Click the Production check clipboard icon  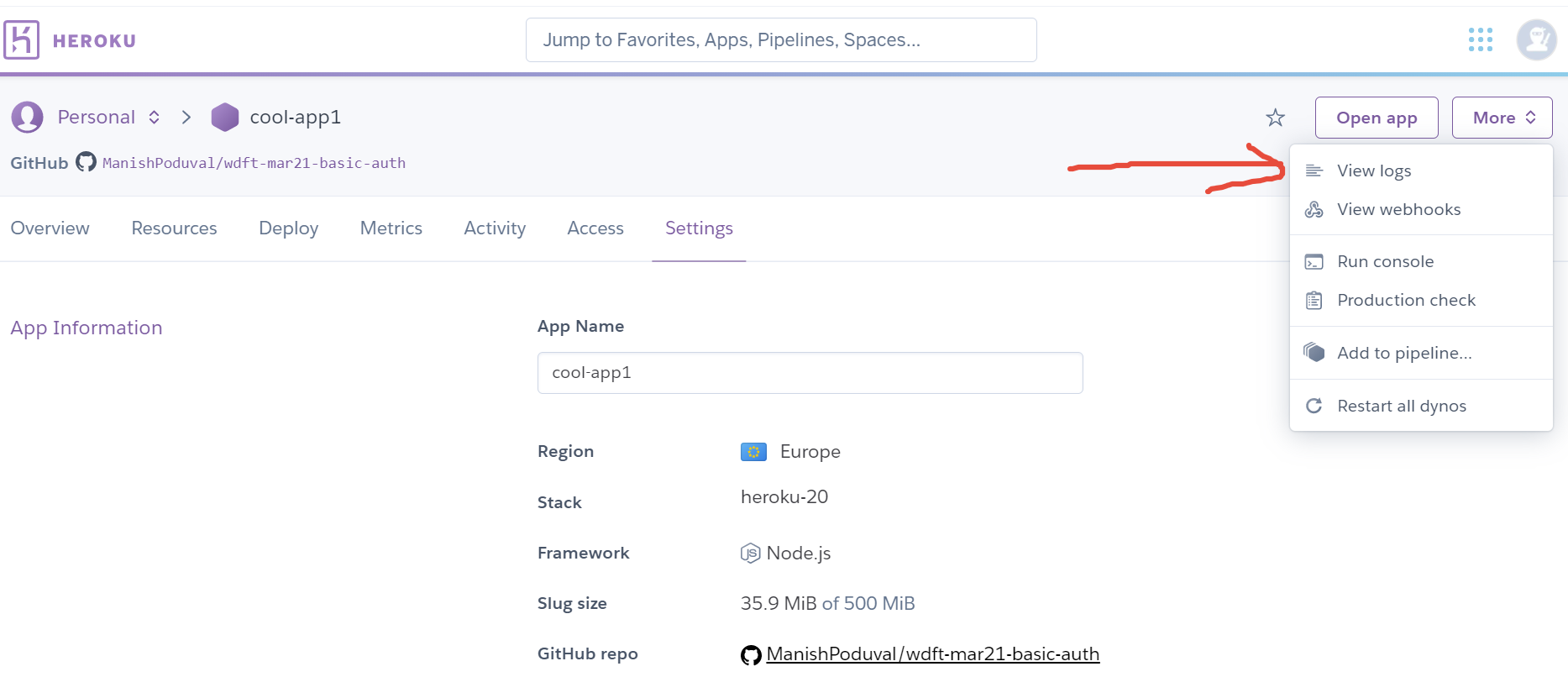tap(1314, 300)
